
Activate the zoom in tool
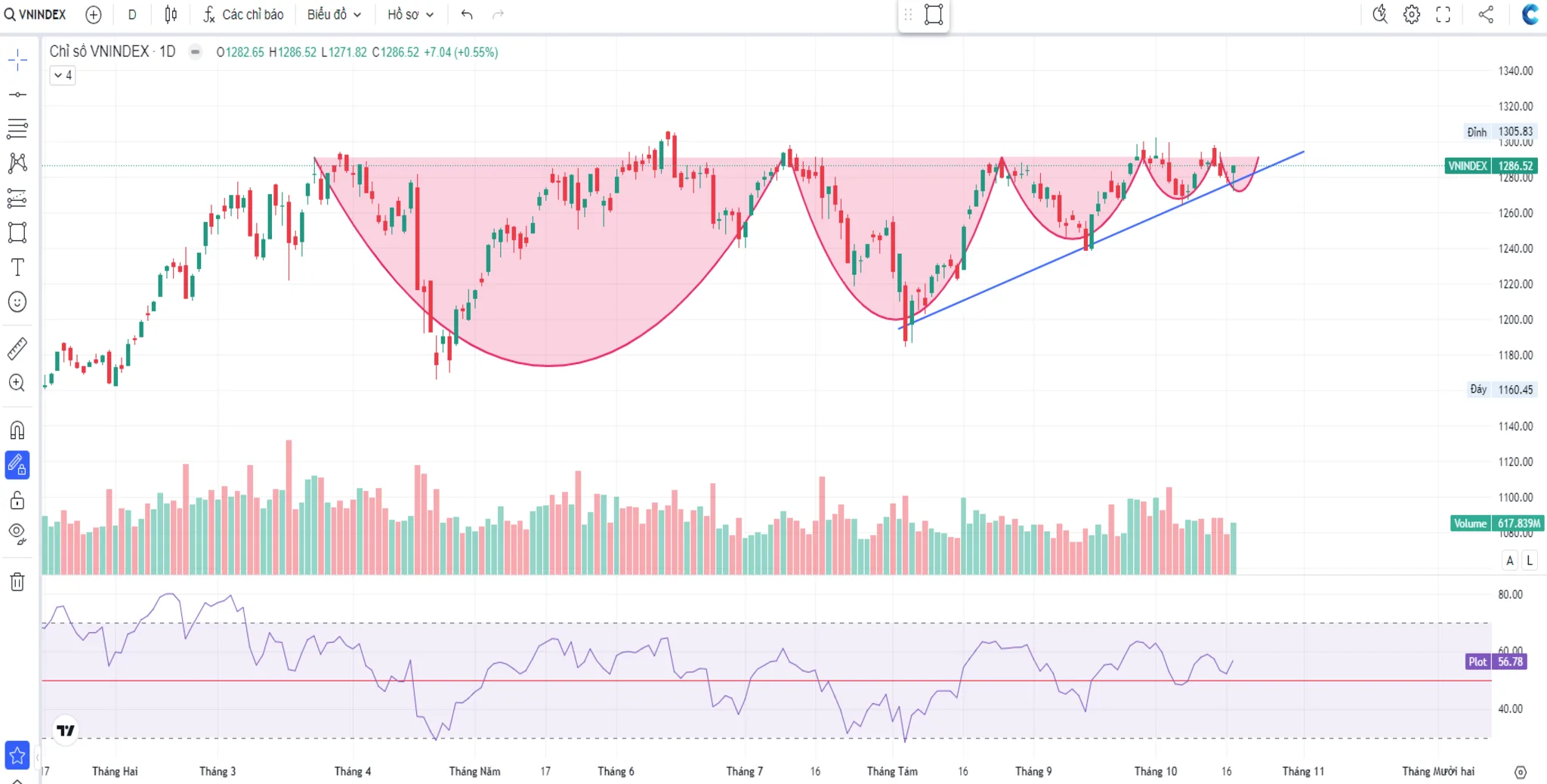pyautogui.click(x=17, y=383)
